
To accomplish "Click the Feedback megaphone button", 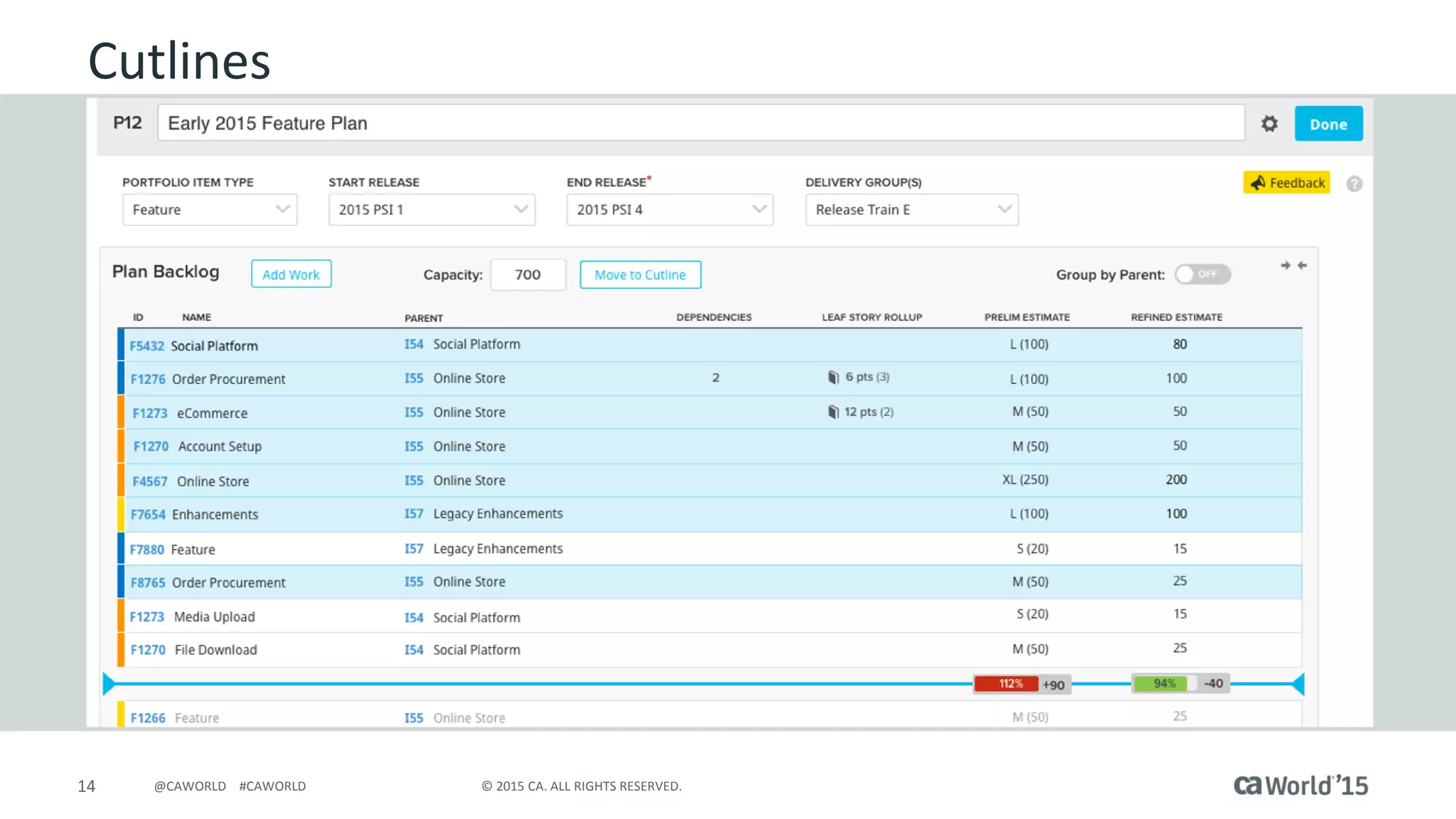I will pyautogui.click(x=1286, y=183).
